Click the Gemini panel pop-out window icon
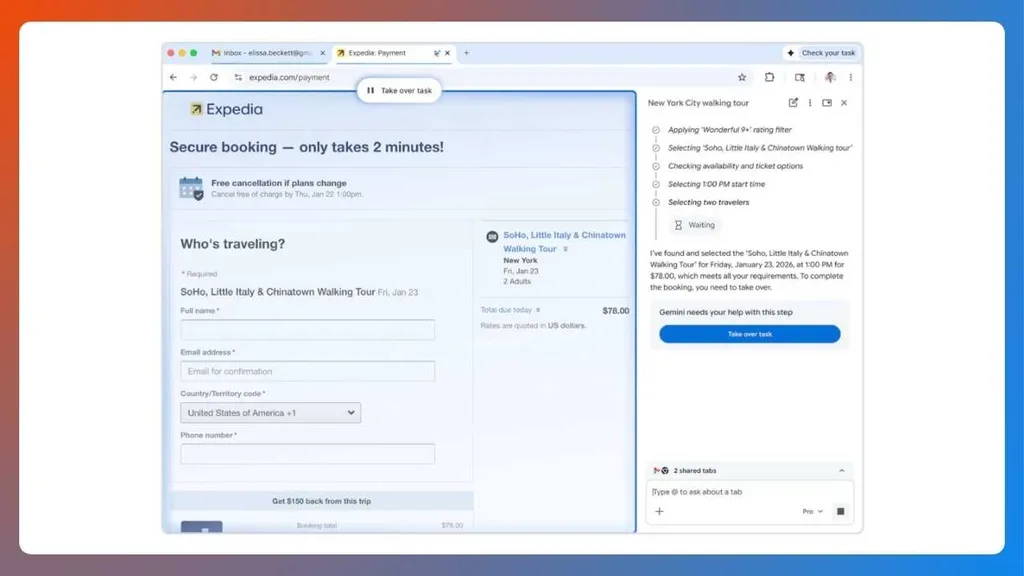Viewport: 1024px width, 576px height. tap(827, 103)
